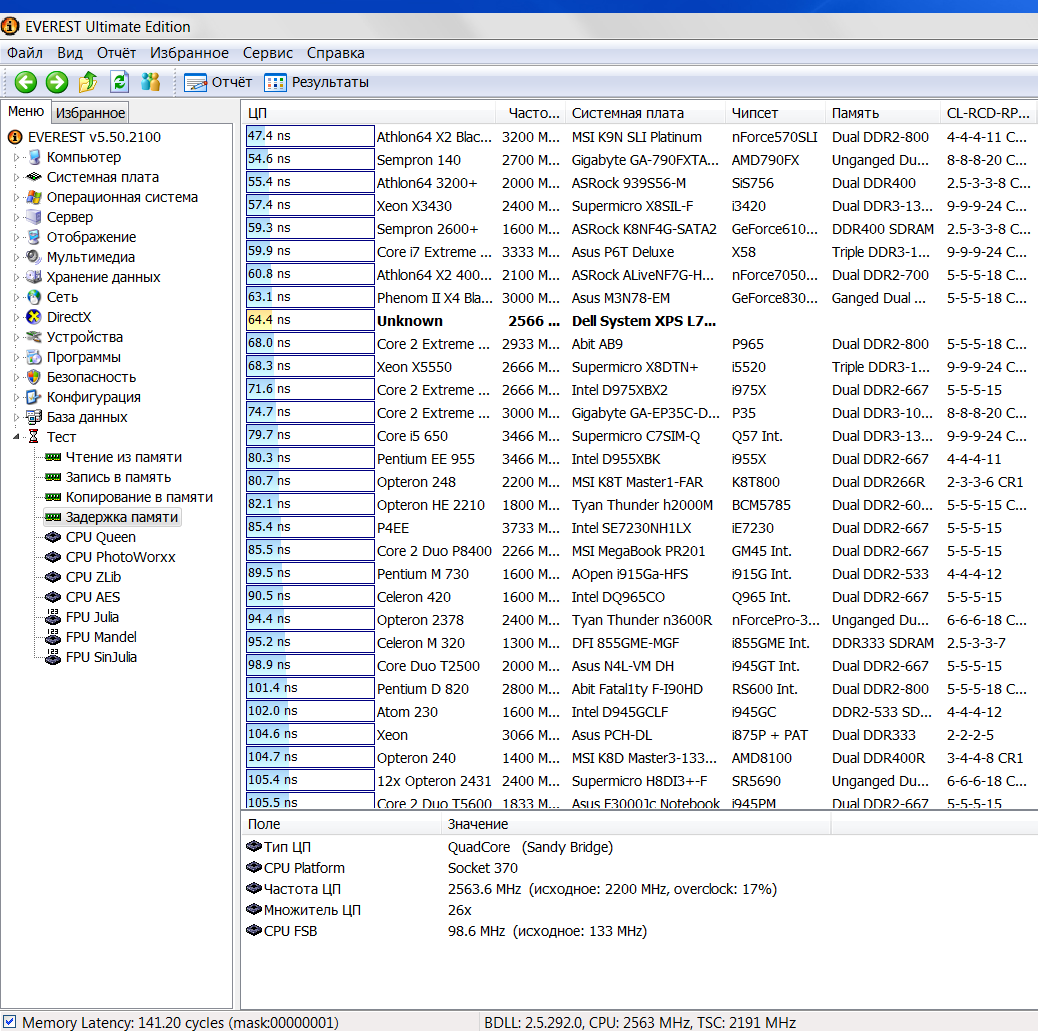Click the Значение column header
Image resolution: width=1038 pixels, height=1032 pixels.
coord(636,824)
